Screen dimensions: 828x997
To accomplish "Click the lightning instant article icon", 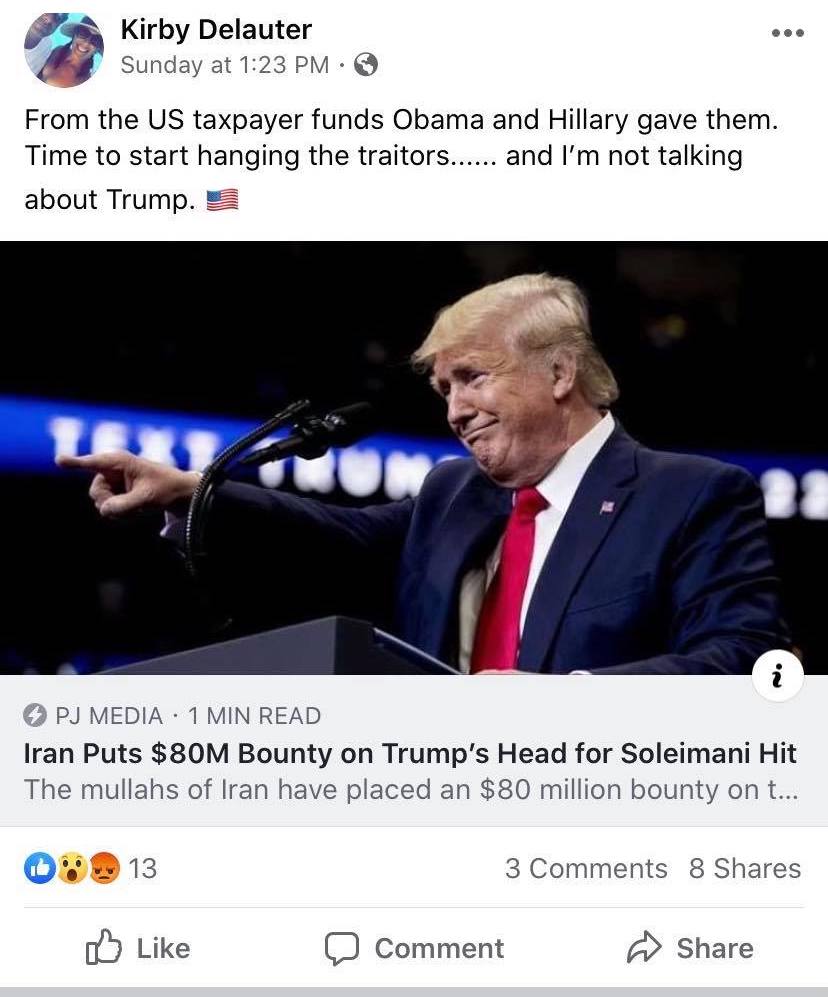I will tap(34, 715).
